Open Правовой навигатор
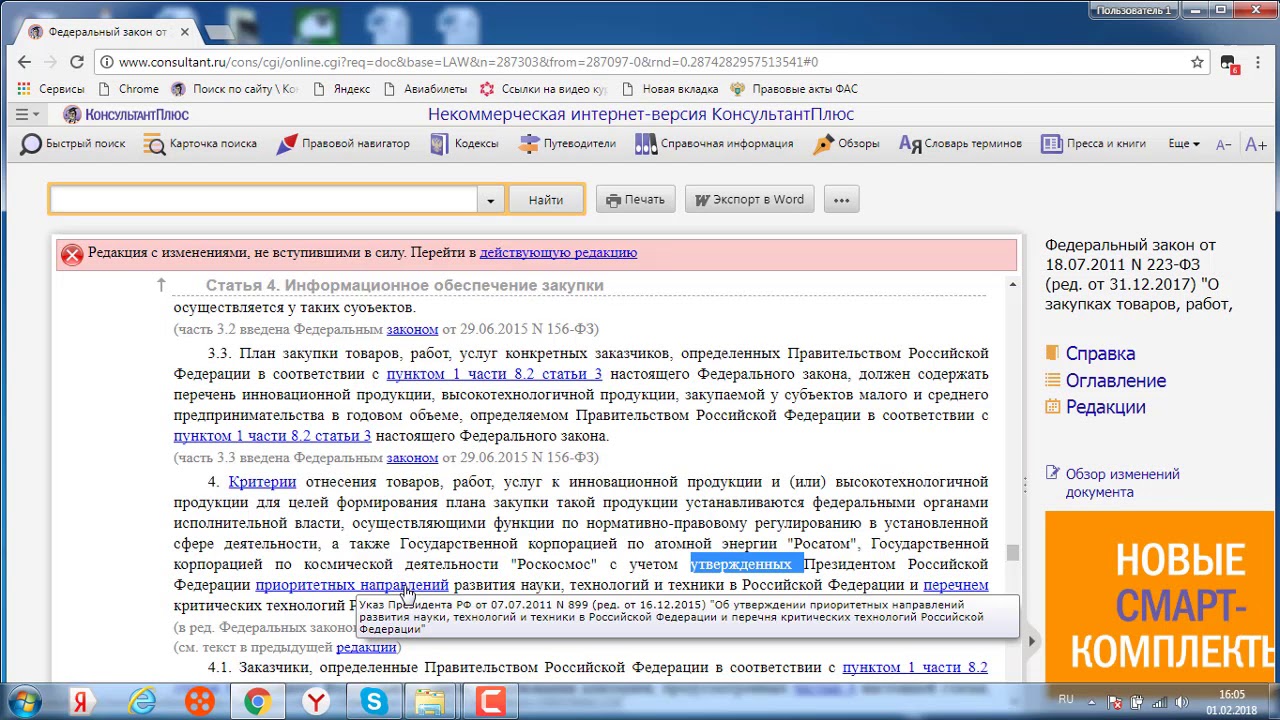 point(343,144)
